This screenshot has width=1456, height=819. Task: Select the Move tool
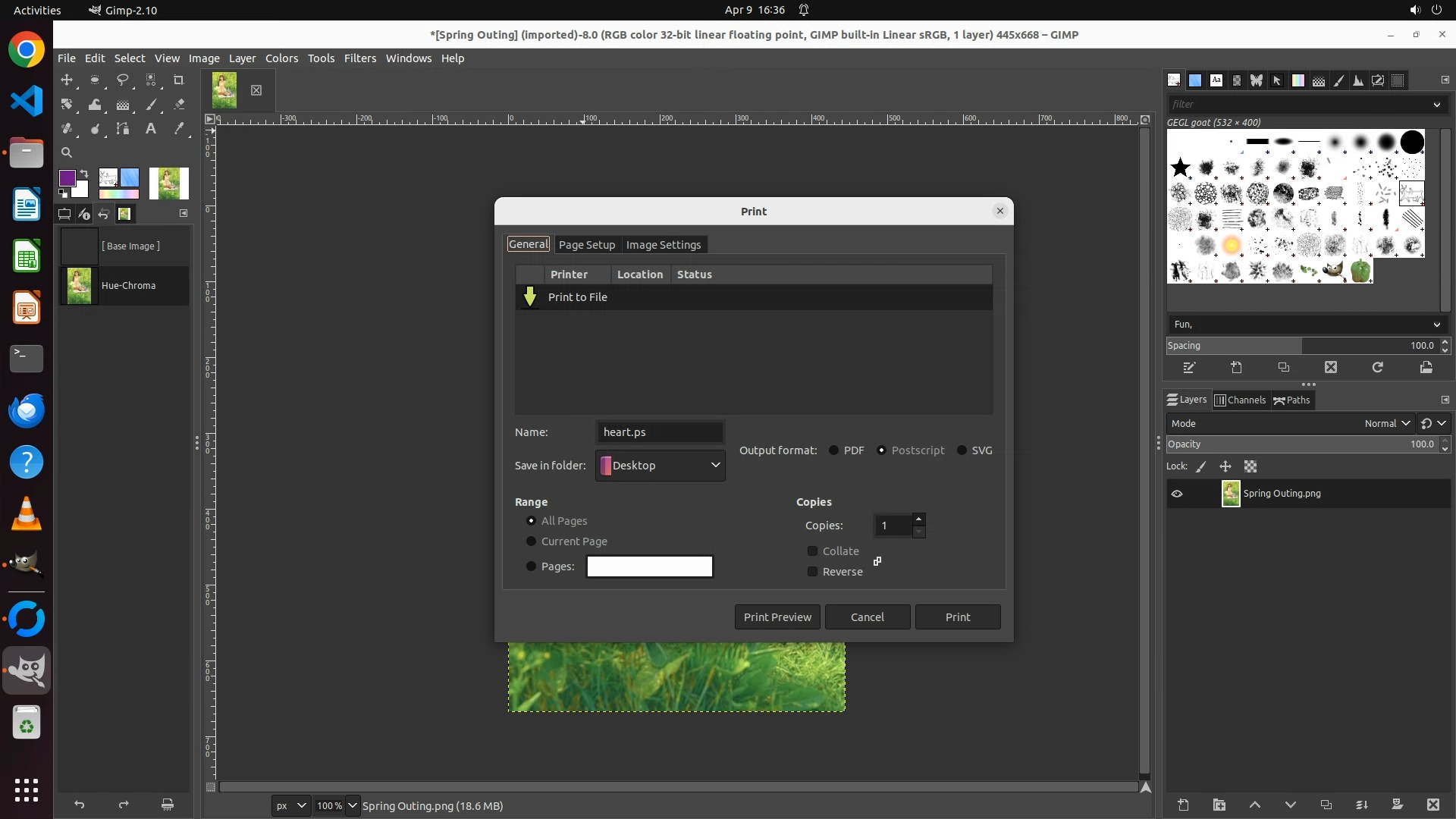[67, 80]
